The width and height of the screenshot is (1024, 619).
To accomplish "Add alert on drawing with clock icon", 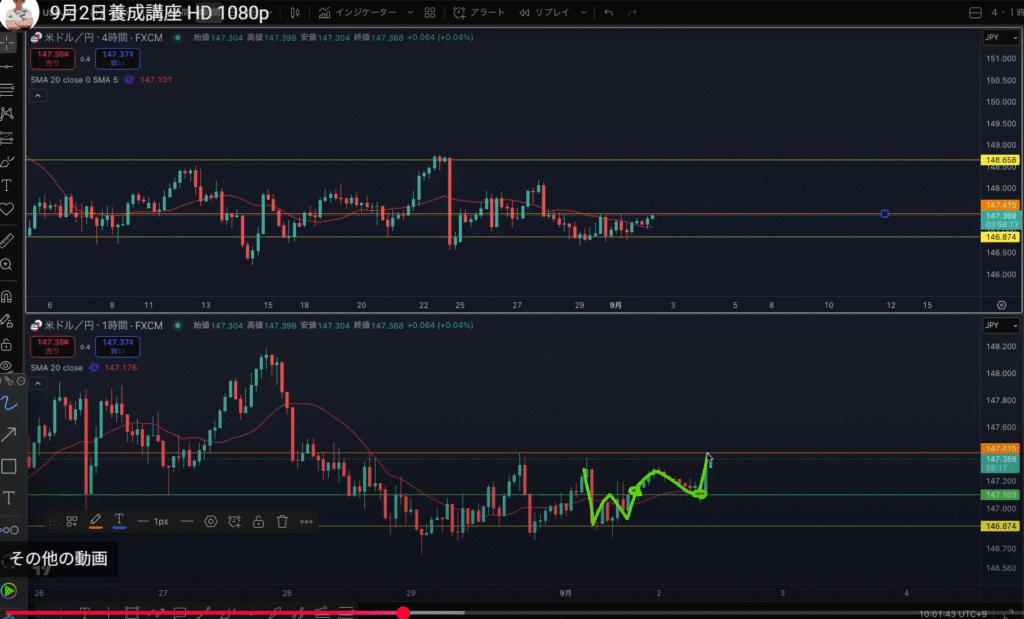I will point(234,521).
